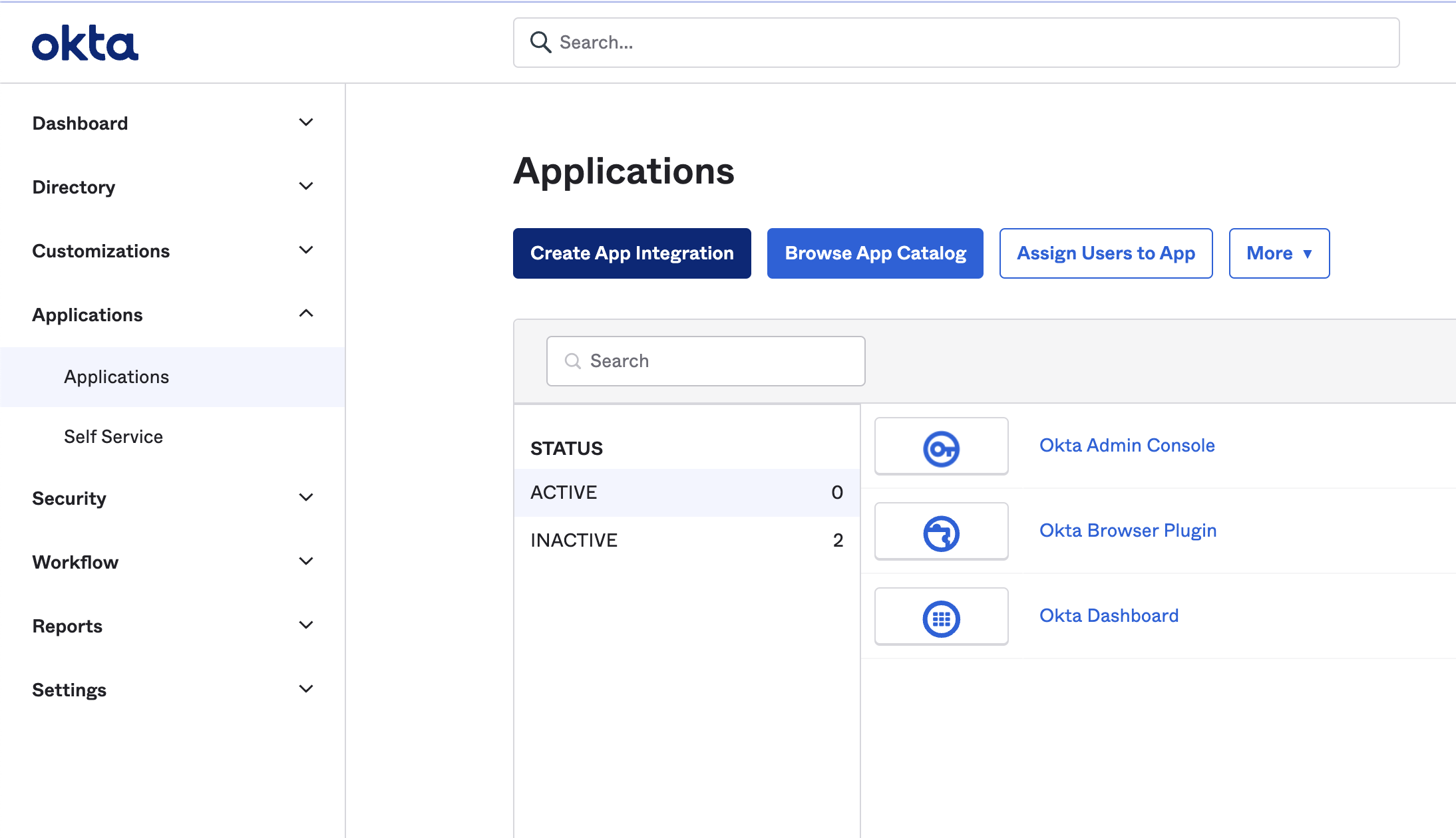Click the Okta logo
Image resolution: width=1456 pixels, height=838 pixels.
85,43
